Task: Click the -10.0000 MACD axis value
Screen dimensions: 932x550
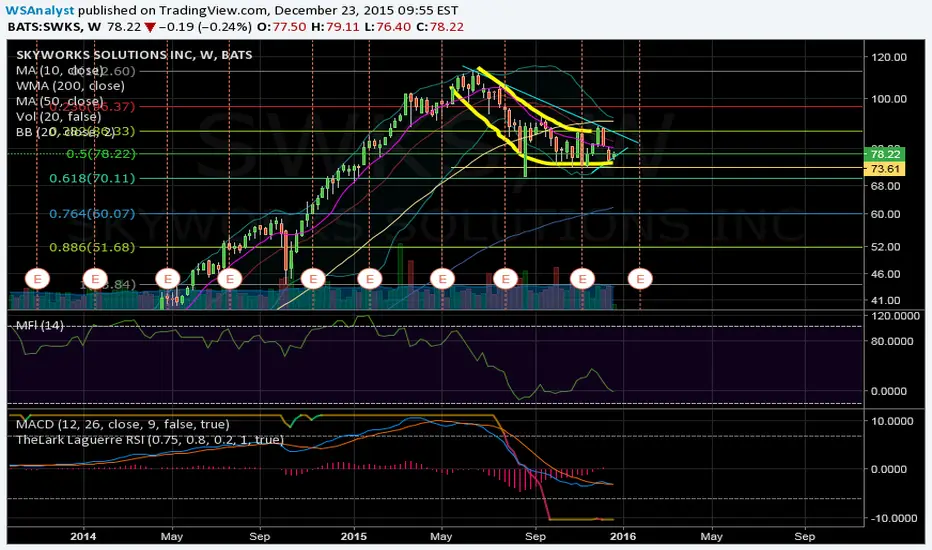Action: pos(895,518)
